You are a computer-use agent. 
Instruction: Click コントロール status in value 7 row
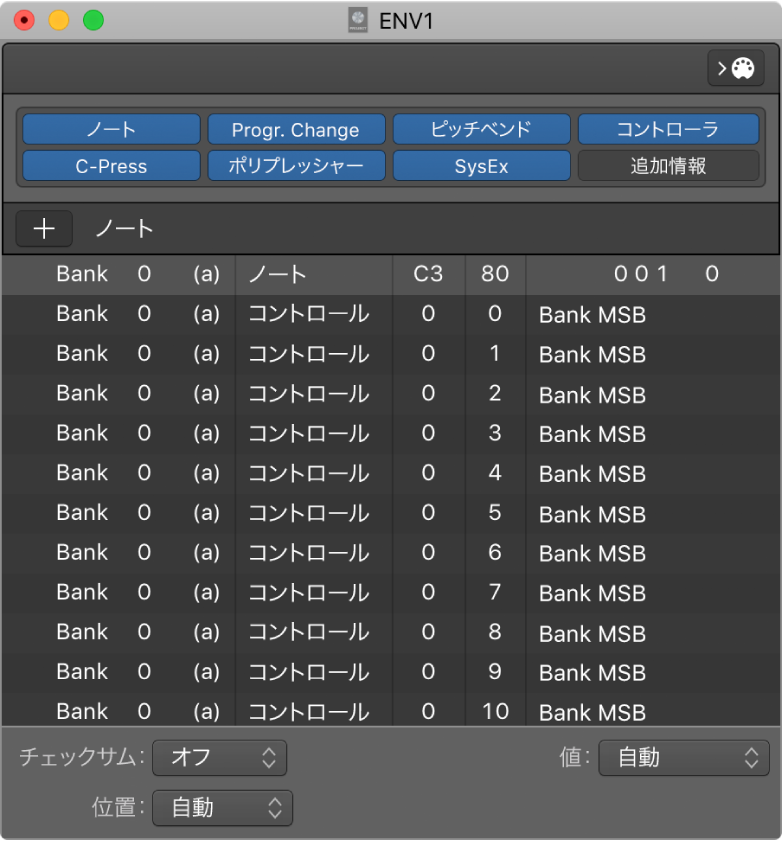tap(309, 593)
